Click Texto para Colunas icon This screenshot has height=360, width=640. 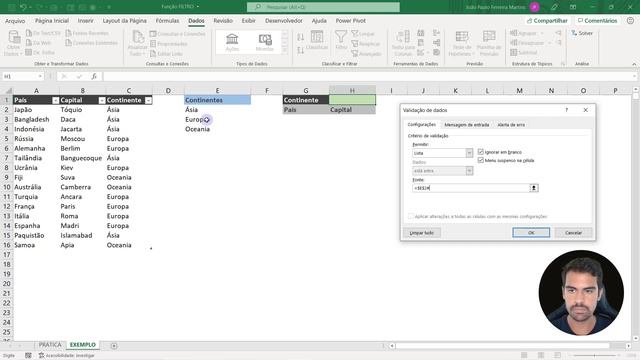point(403,43)
